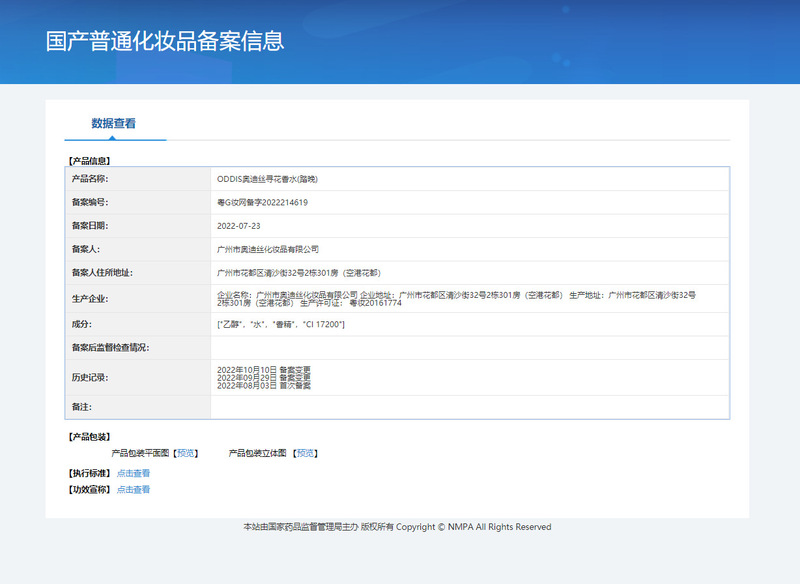
Task: Click the ingredients list with CI 17200
Action: [281, 324]
